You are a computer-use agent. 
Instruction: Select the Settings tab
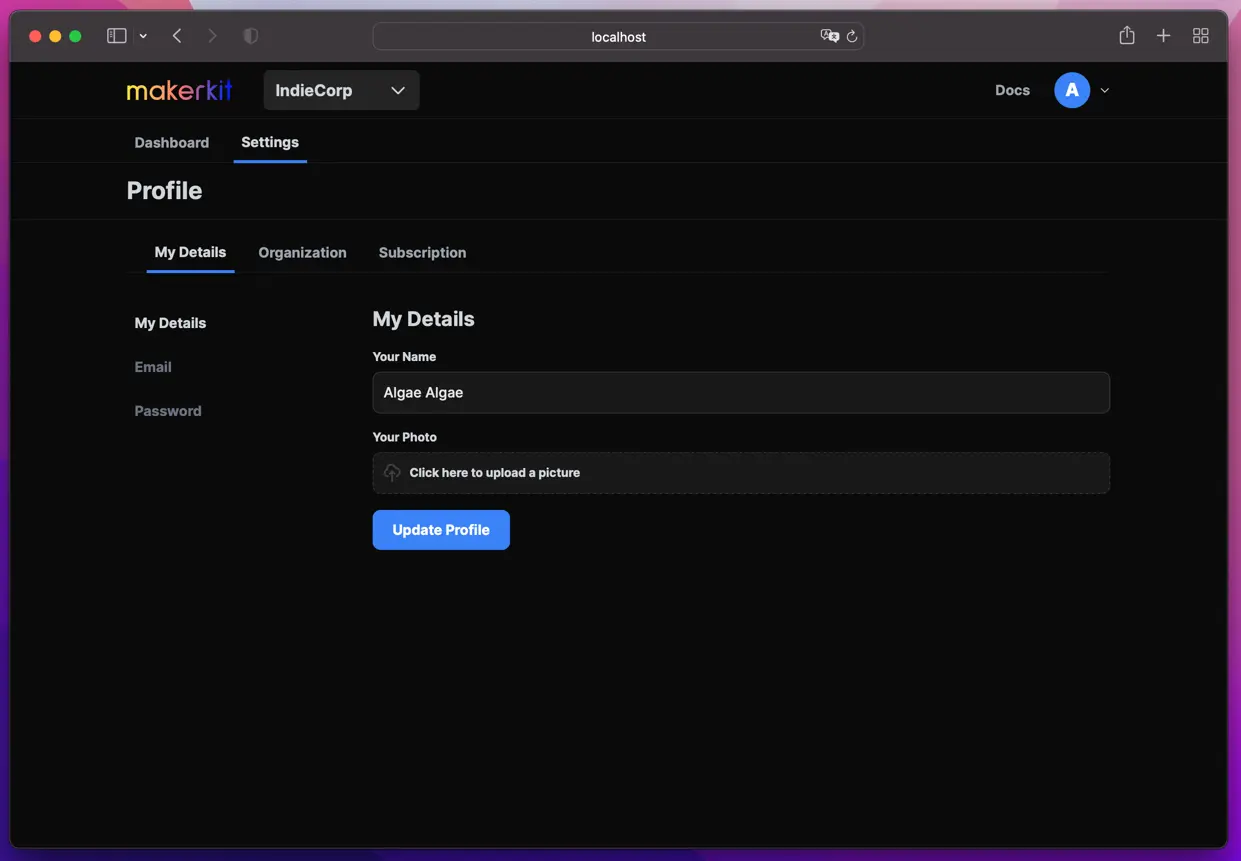(x=270, y=142)
